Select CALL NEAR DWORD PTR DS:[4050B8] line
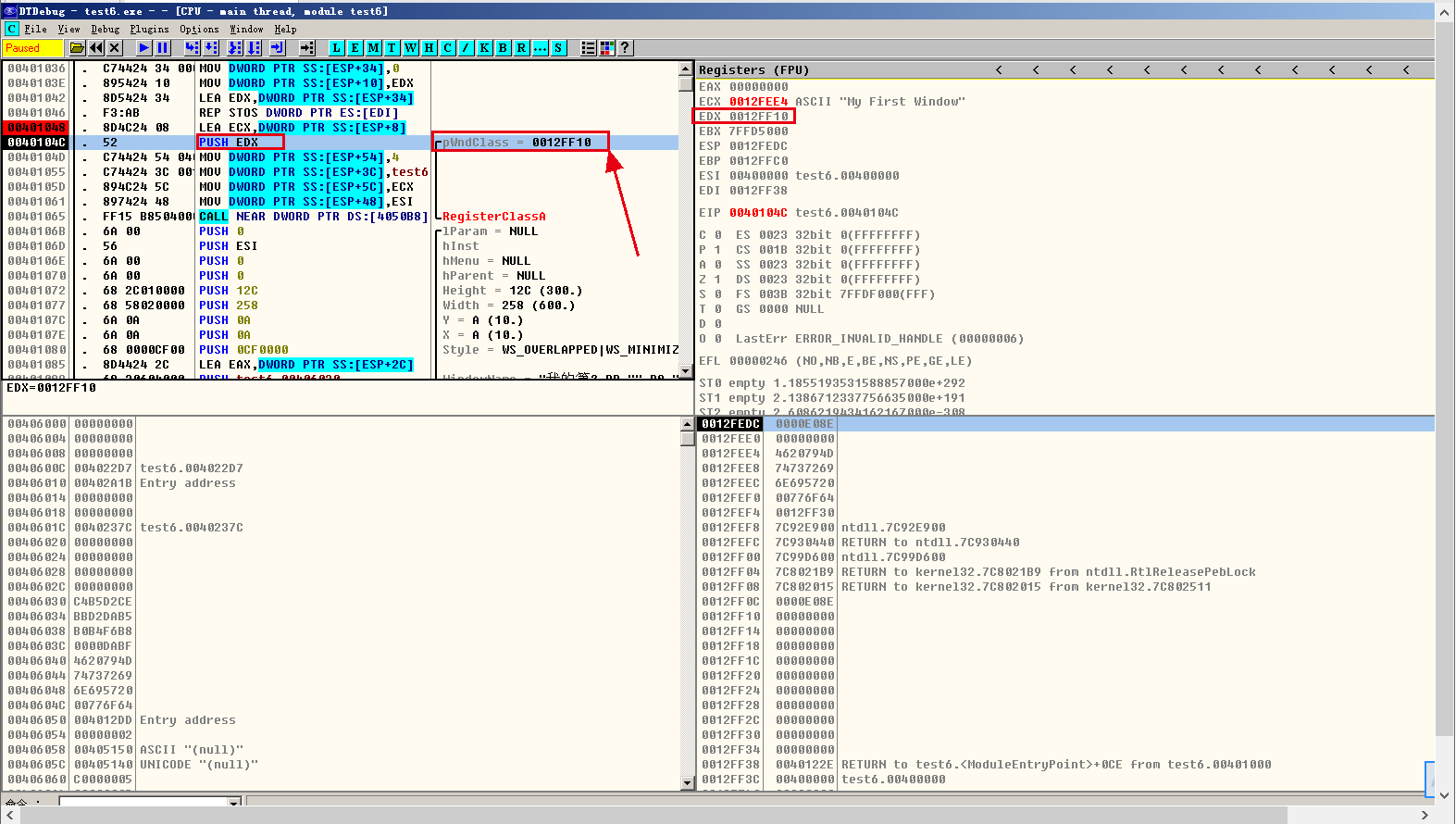This screenshot has height=824, width=1456. pyautogui.click(x=313, y=217)
